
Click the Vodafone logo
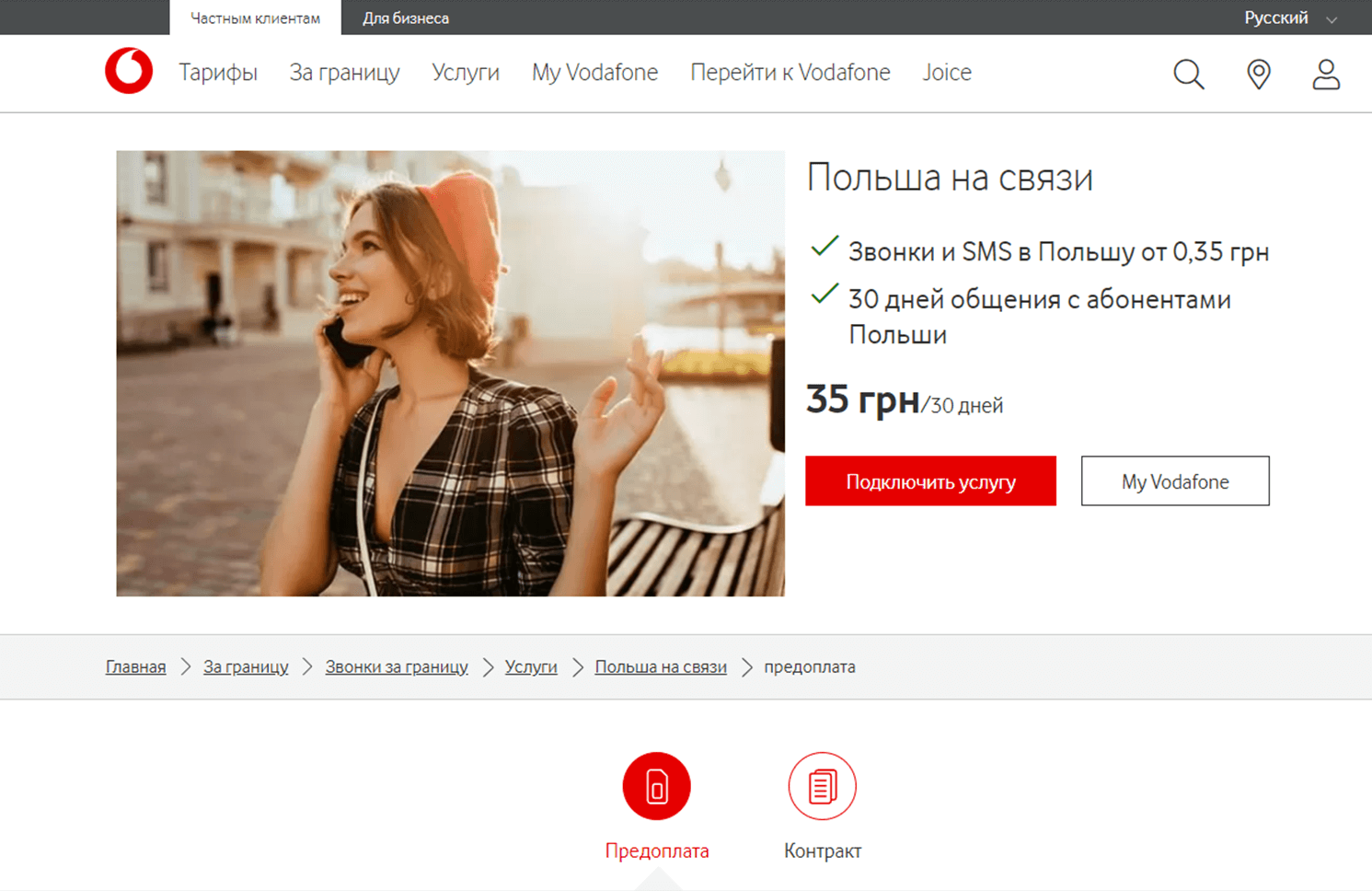[x=129, y=71]
